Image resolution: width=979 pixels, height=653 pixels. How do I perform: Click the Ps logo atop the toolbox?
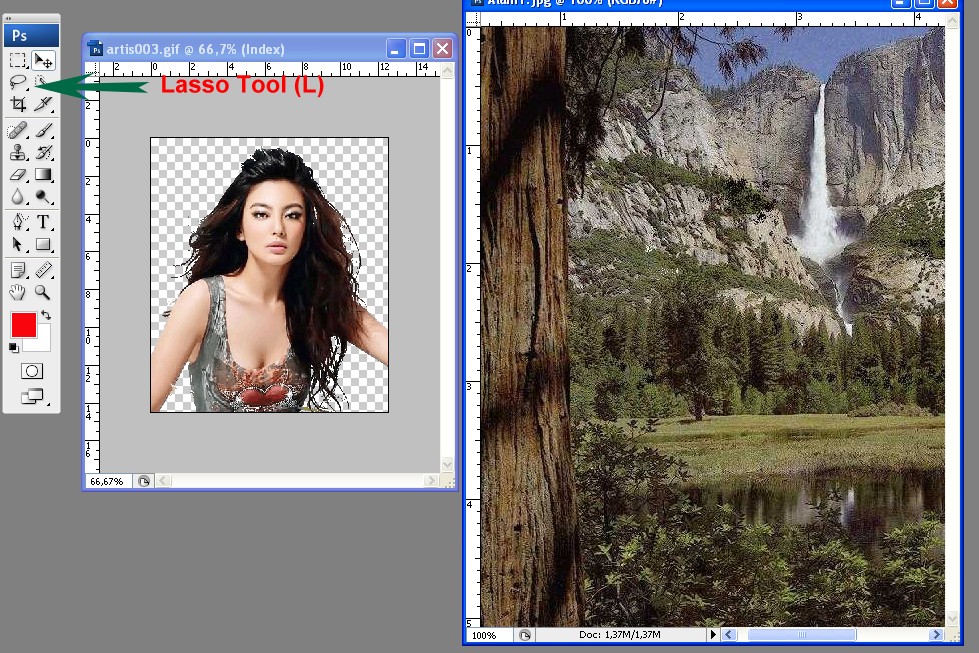pos(31,36)
